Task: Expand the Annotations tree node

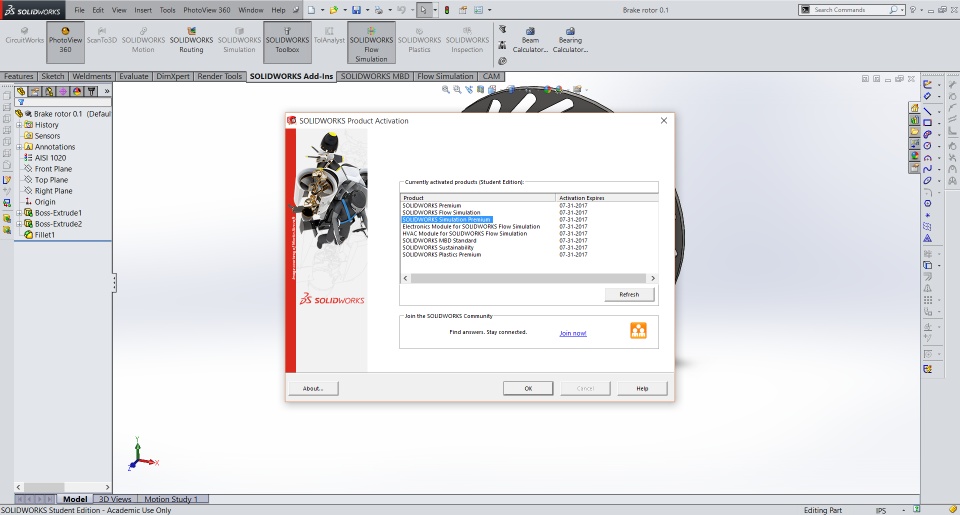Action: [x=19, y=147]
